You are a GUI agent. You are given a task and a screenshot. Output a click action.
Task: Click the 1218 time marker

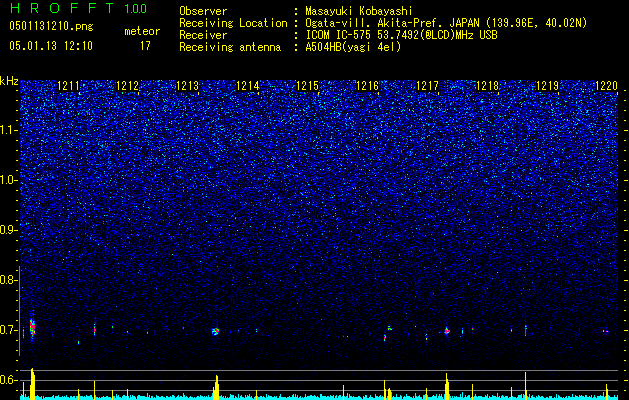click(487, 85)
